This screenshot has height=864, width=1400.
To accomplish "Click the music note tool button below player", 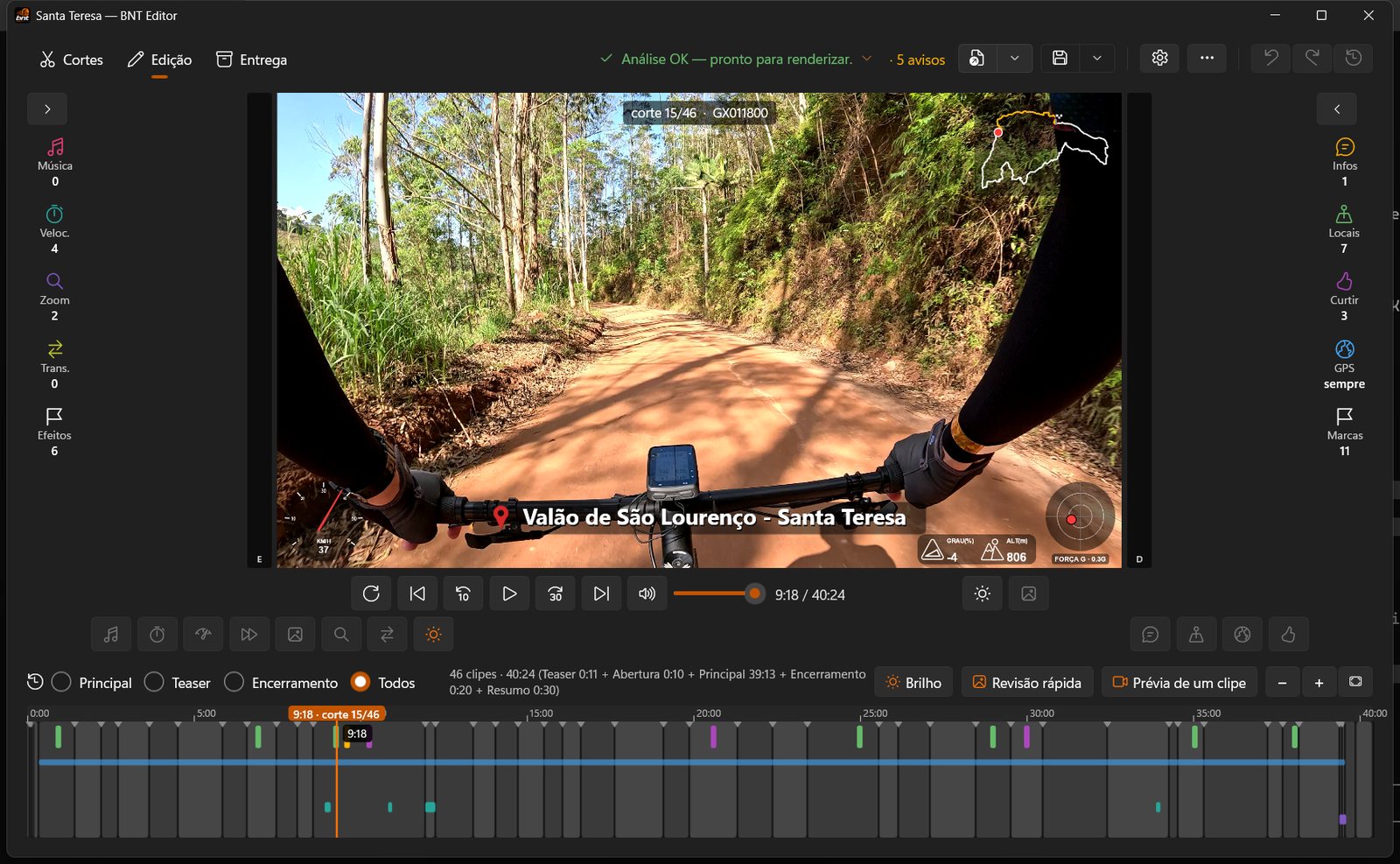I will [x=111, y=635].
